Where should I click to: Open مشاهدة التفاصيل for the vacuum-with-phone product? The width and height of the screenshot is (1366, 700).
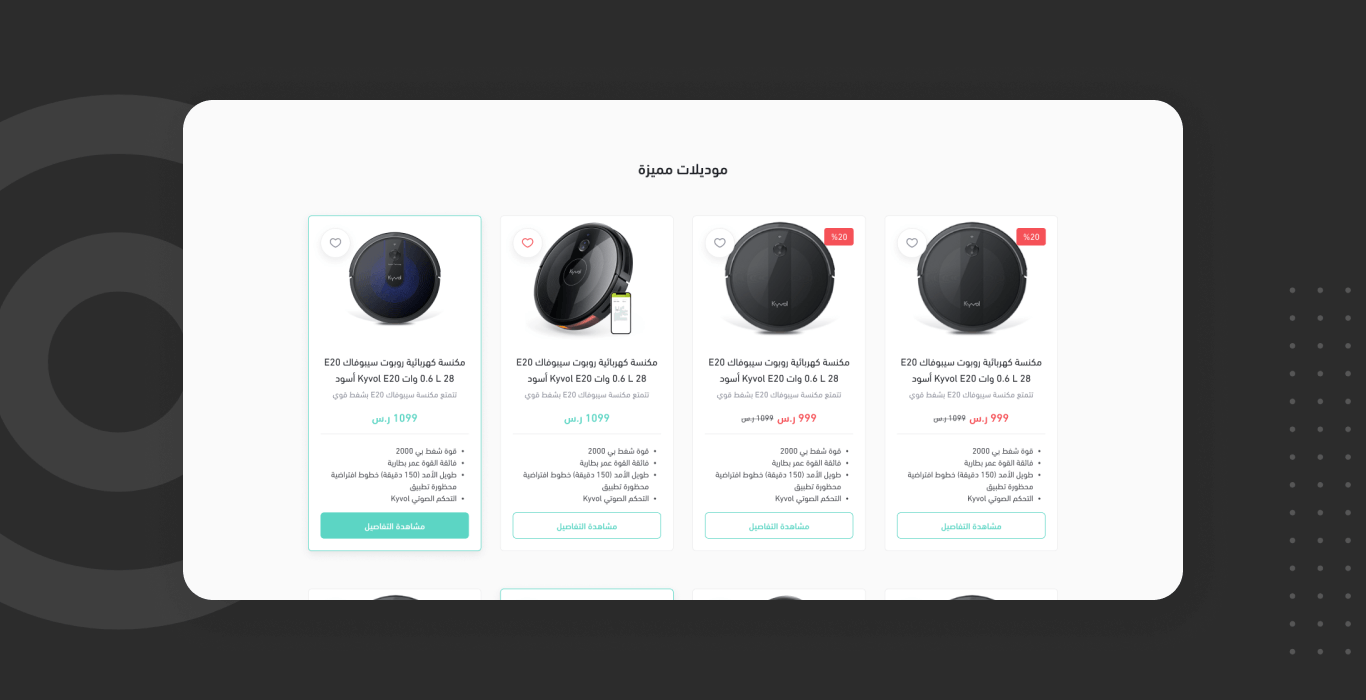click(587, 526)
